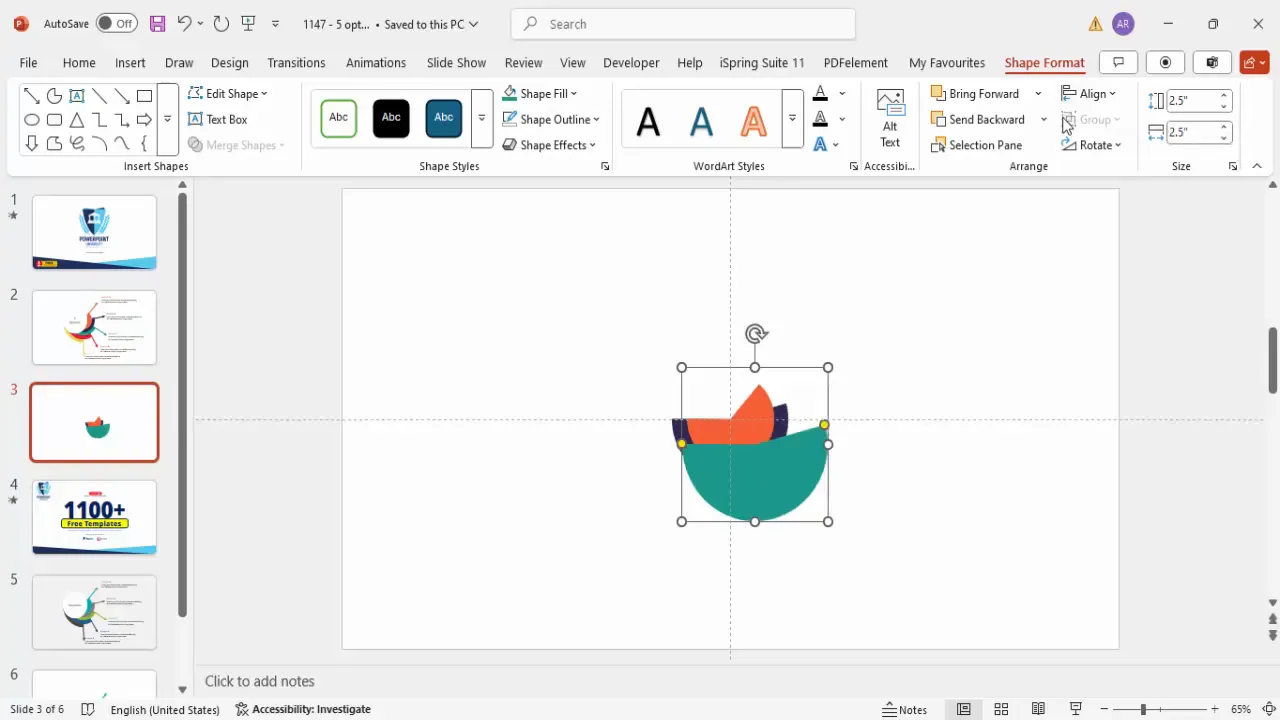The image size is (1280, 720).
Task: Open the File menu
Action: [x=28, y=62]
